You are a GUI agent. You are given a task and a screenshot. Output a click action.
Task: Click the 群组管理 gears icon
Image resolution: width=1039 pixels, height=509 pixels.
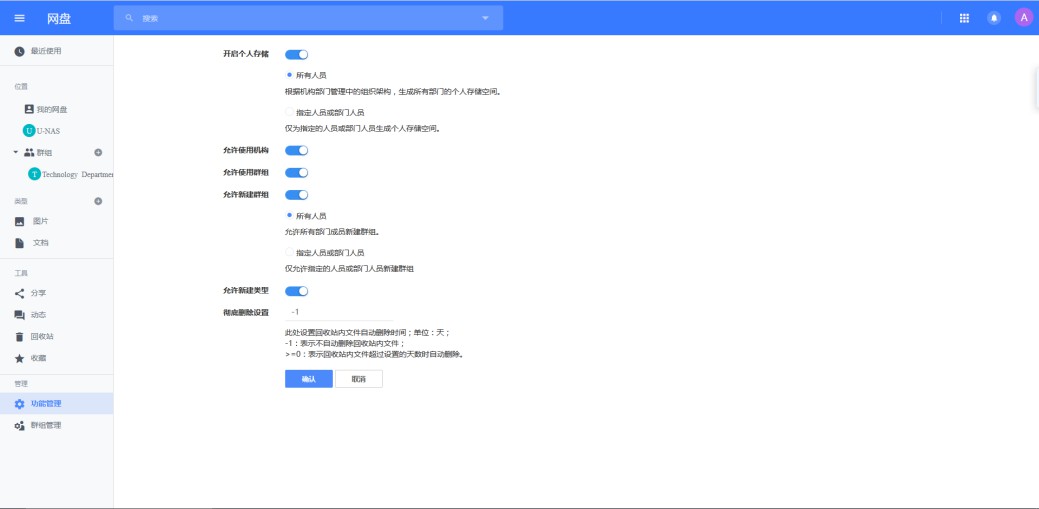[x=19, y=425]
